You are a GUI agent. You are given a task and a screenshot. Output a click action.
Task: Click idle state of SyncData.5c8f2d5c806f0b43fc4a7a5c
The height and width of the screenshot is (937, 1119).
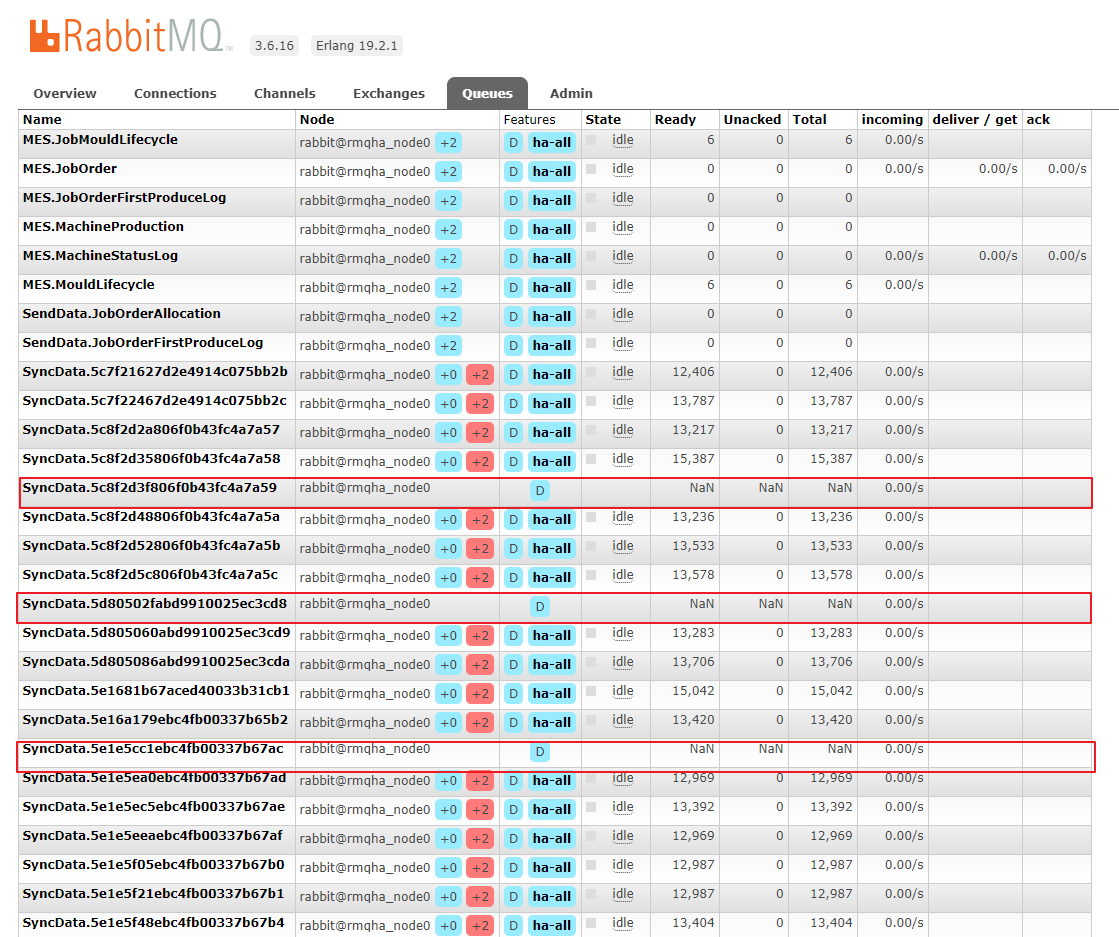[622, 575]
